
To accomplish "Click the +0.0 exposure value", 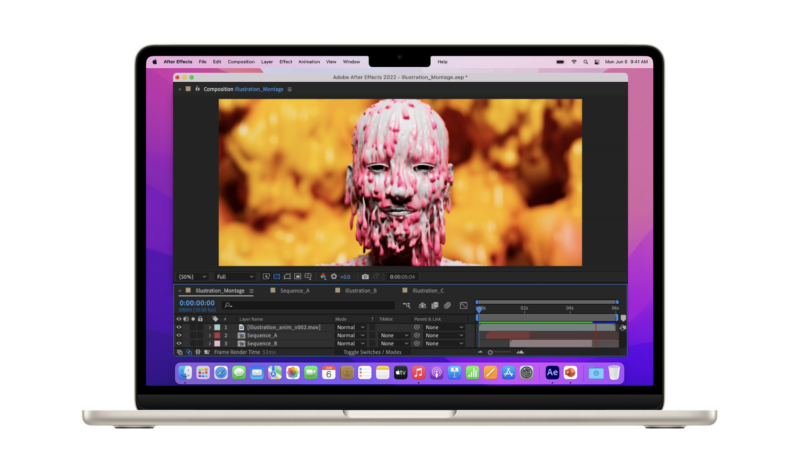I will [x=345, y=277].
